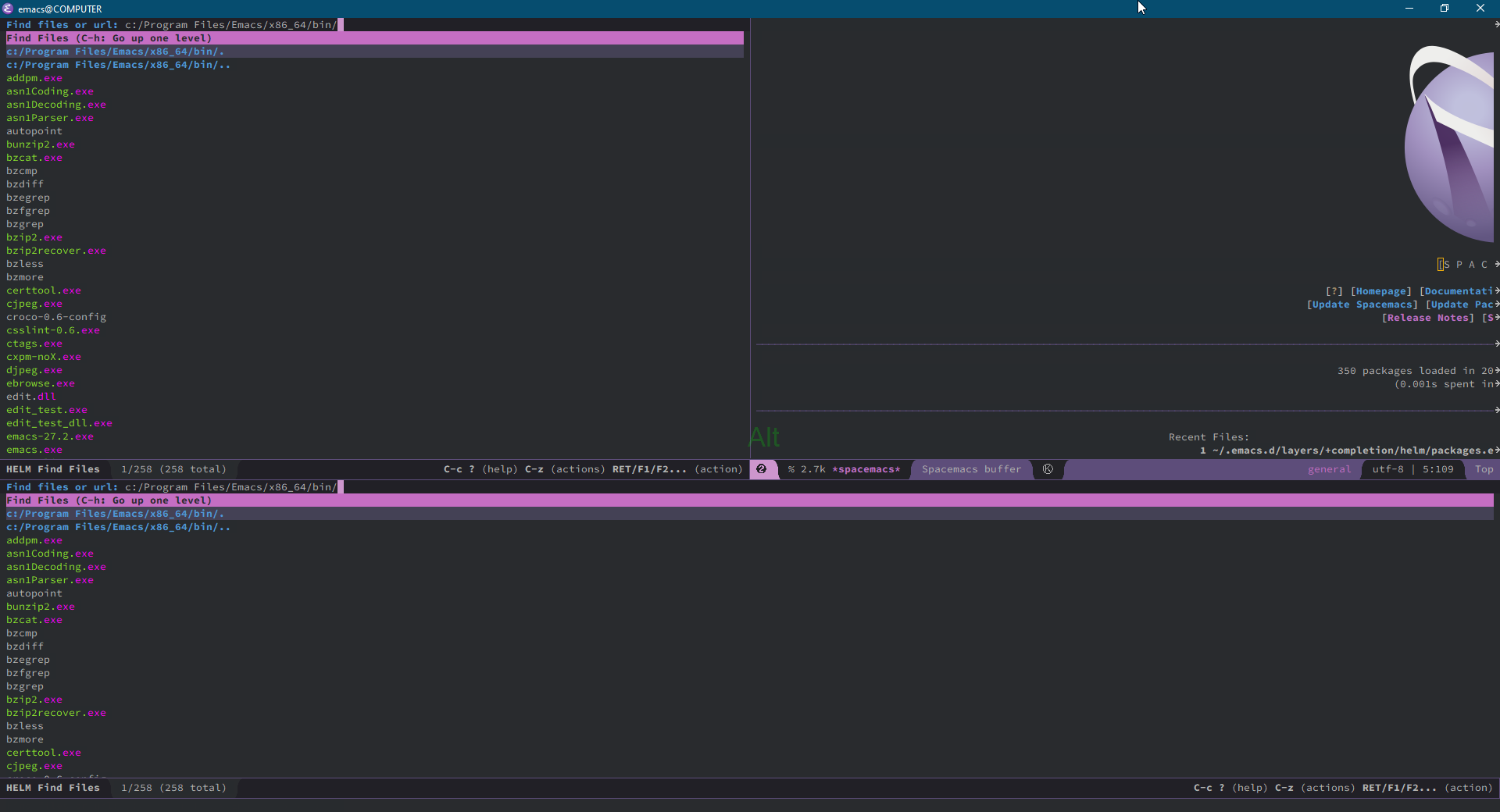
Task: Click the Top position indicator on the mode line
Action: pyautogui.click(x=1484, y=469)
